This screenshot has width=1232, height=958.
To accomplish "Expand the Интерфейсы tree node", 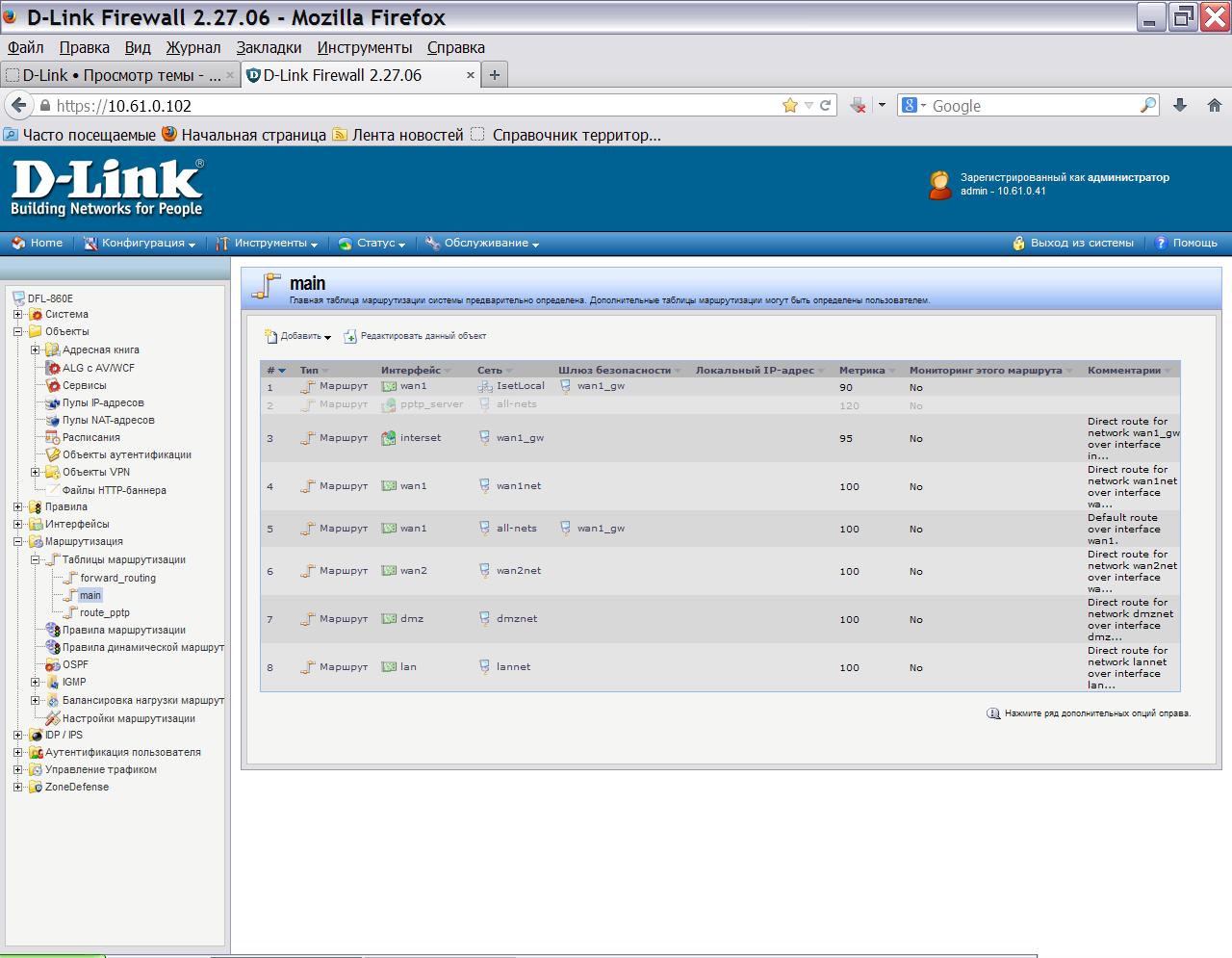I will [17, 524].
